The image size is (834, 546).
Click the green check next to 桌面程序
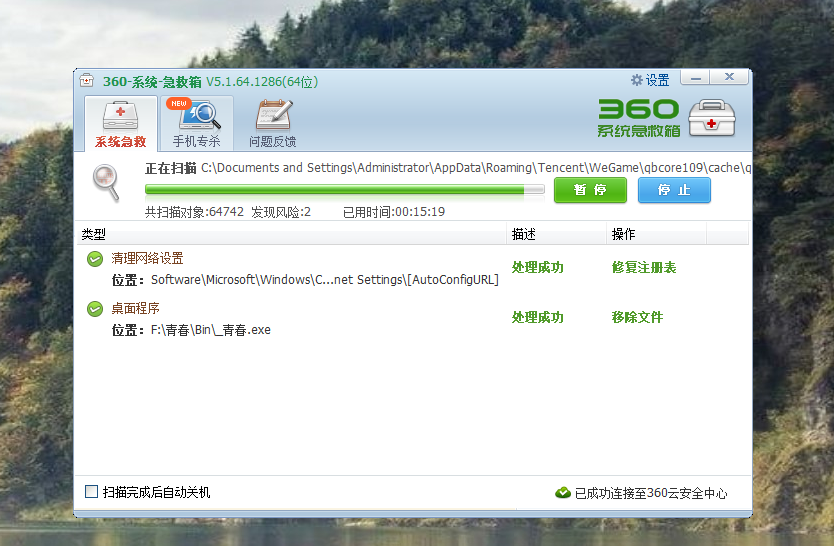pyautogui.click(x=95, y=309)
